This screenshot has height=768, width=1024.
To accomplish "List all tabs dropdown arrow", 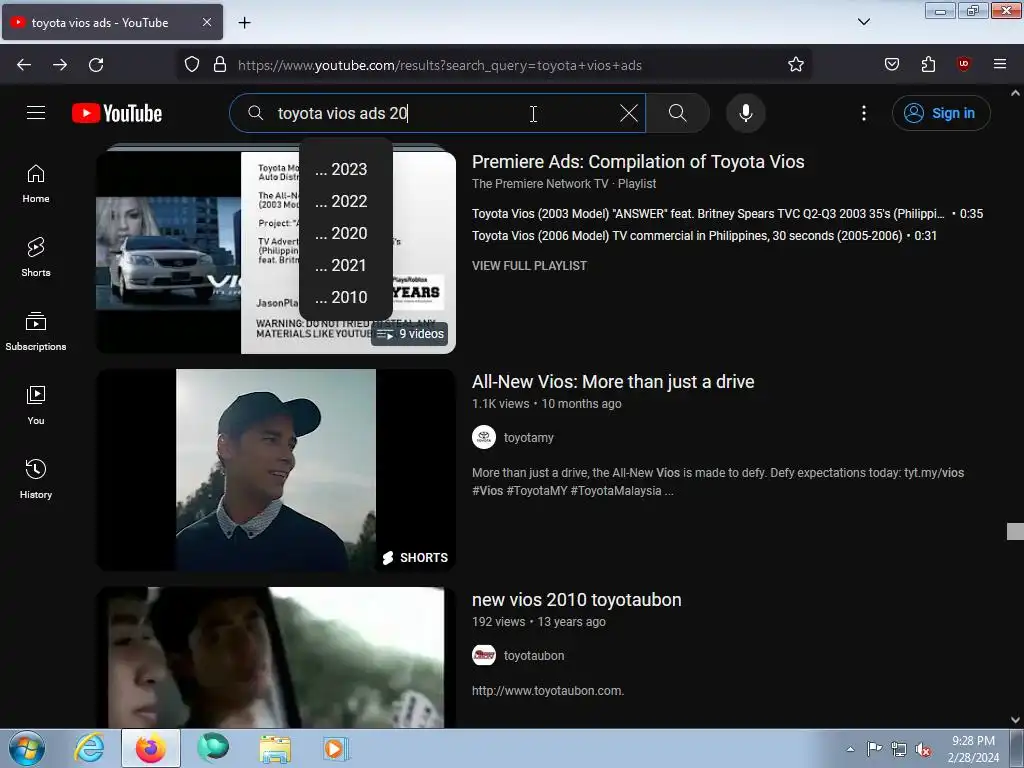I will 863,22.
